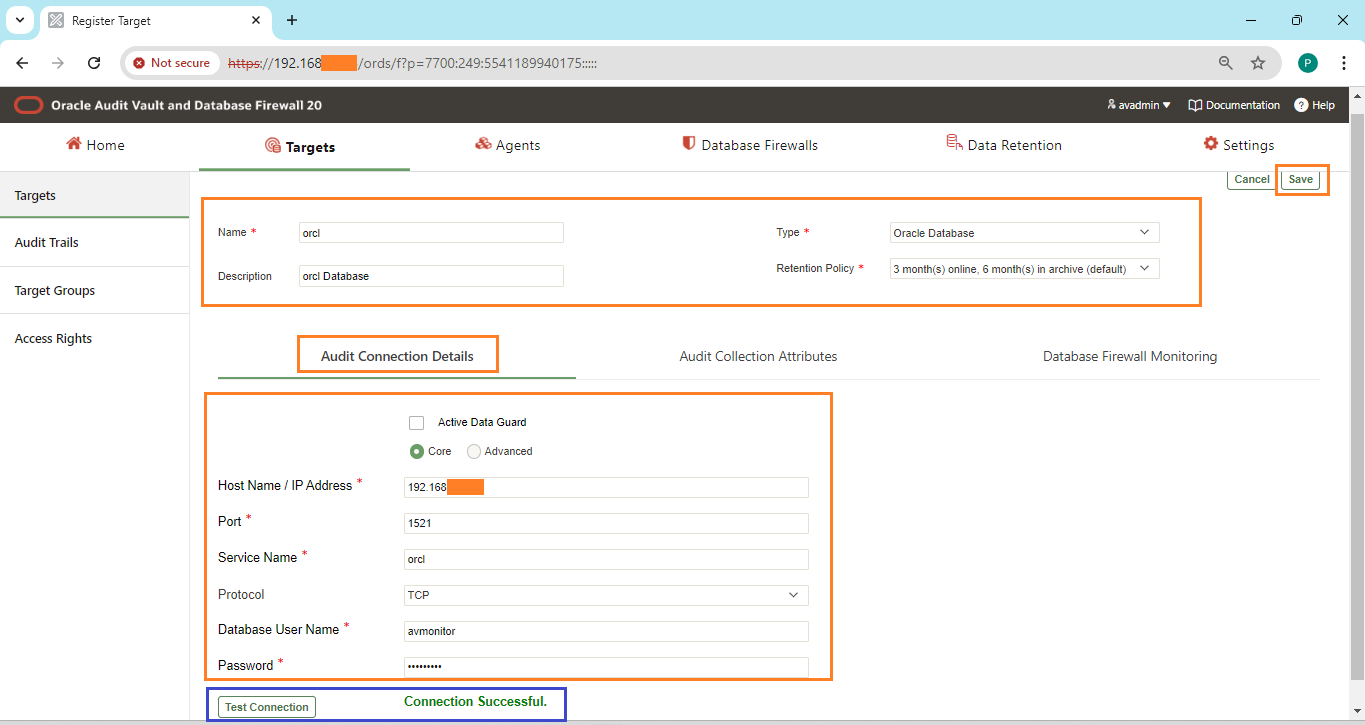The image size is (1365, 725).
Task: Click the Test Connection button
Action: click(266, 707)
